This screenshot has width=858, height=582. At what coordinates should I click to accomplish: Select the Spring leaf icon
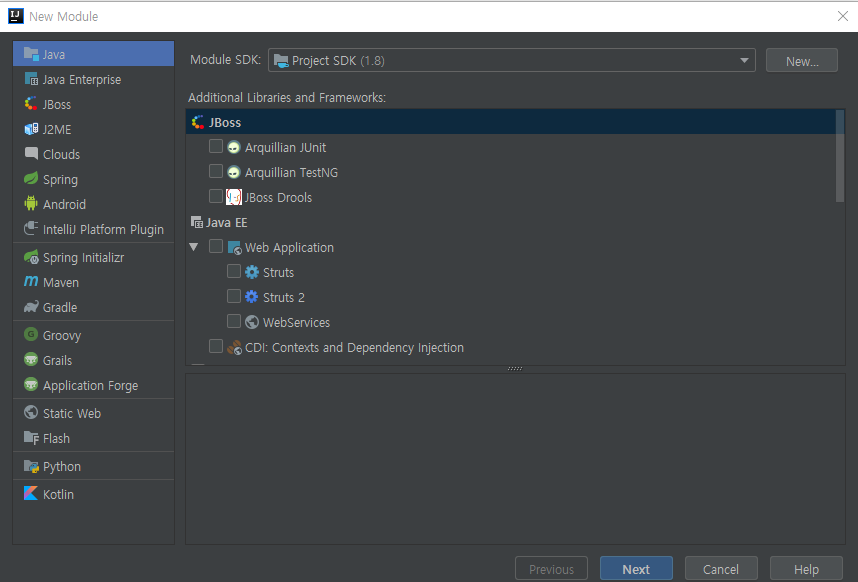tap(31, 179)
